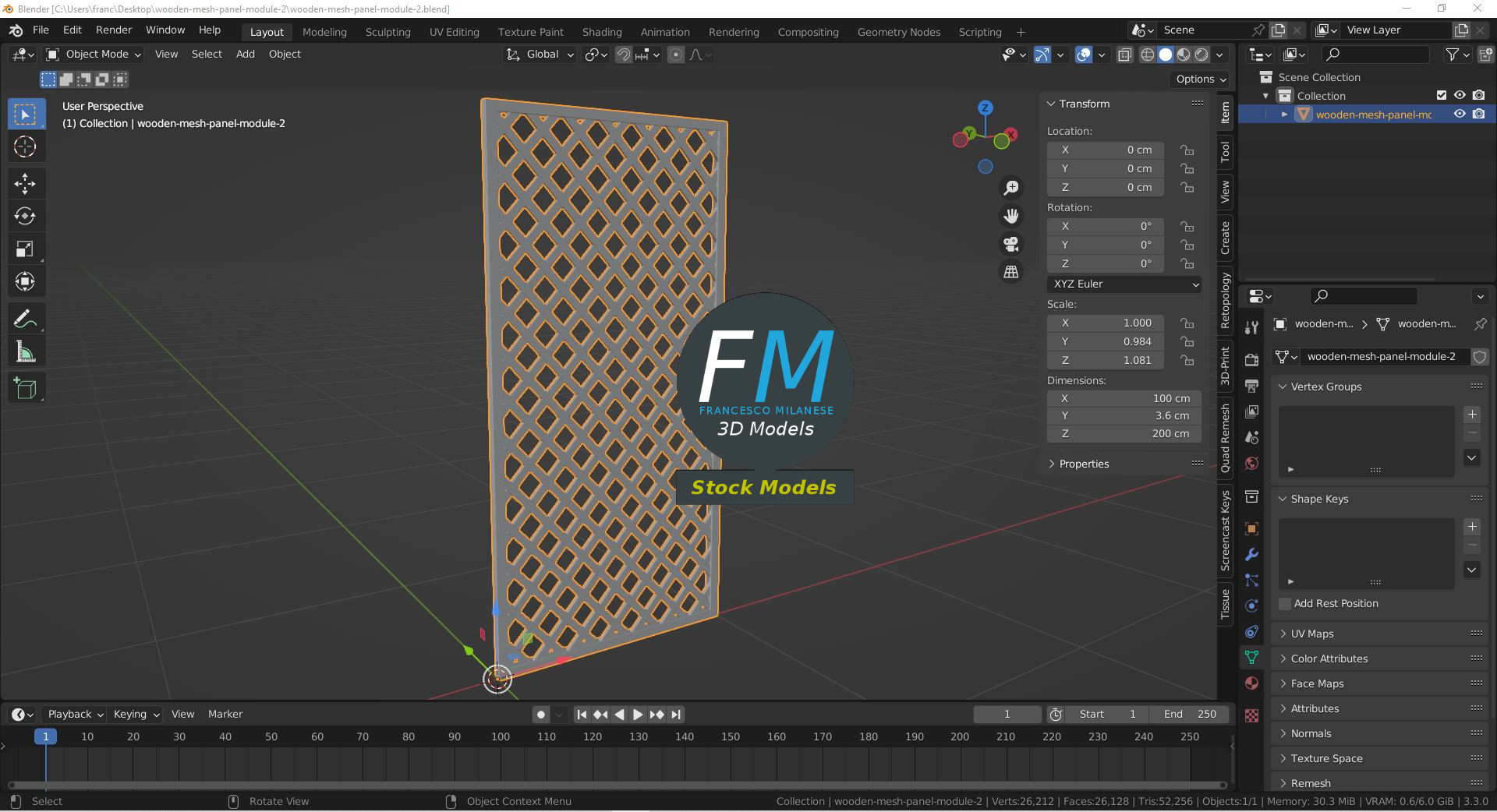Toggle camera view in viewport
The image size is (1497, 812).
pyautogui.click(x=1011, y=245)
